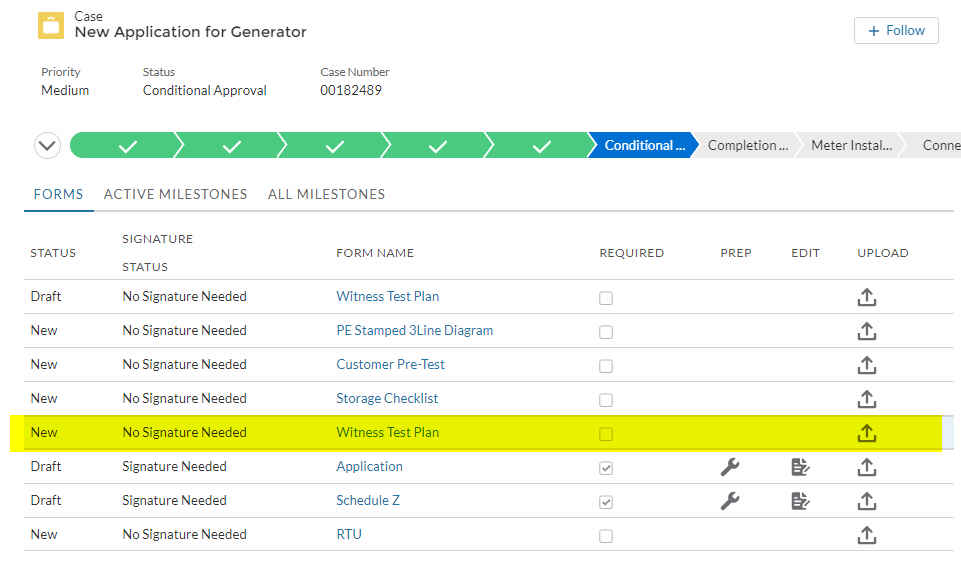
Task: Edit the Schedule Z form via edit icon
Action: tap(800, 501)
